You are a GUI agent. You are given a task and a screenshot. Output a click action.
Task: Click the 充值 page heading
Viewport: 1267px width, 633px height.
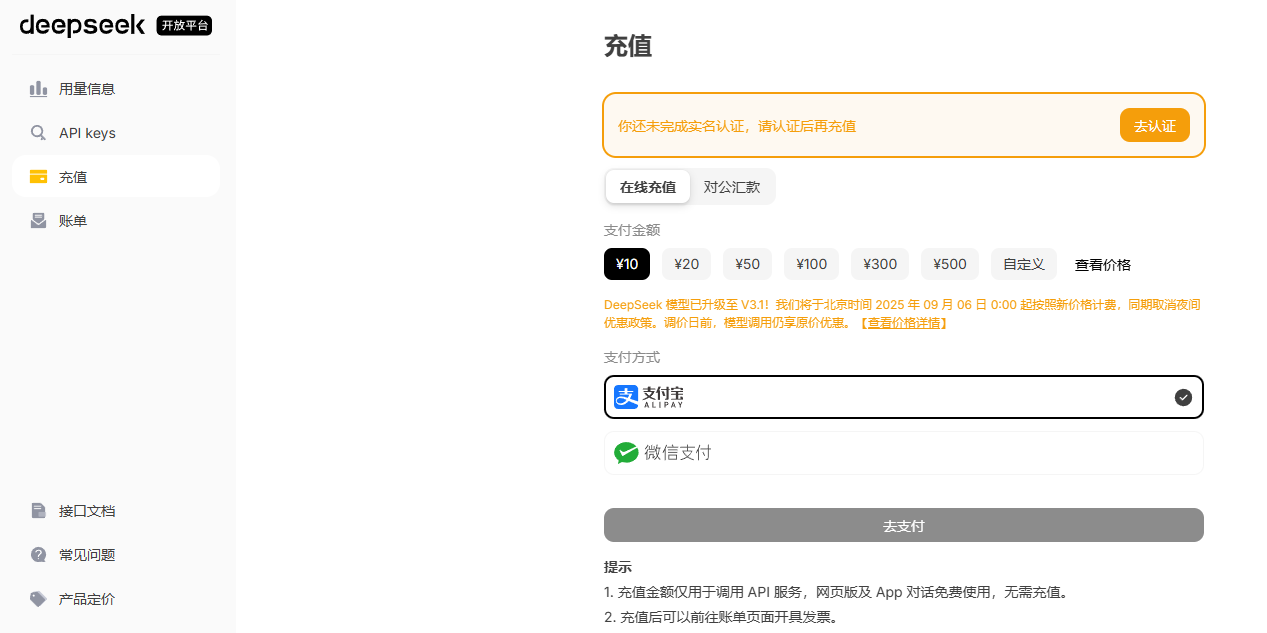(x=628, y=46)
